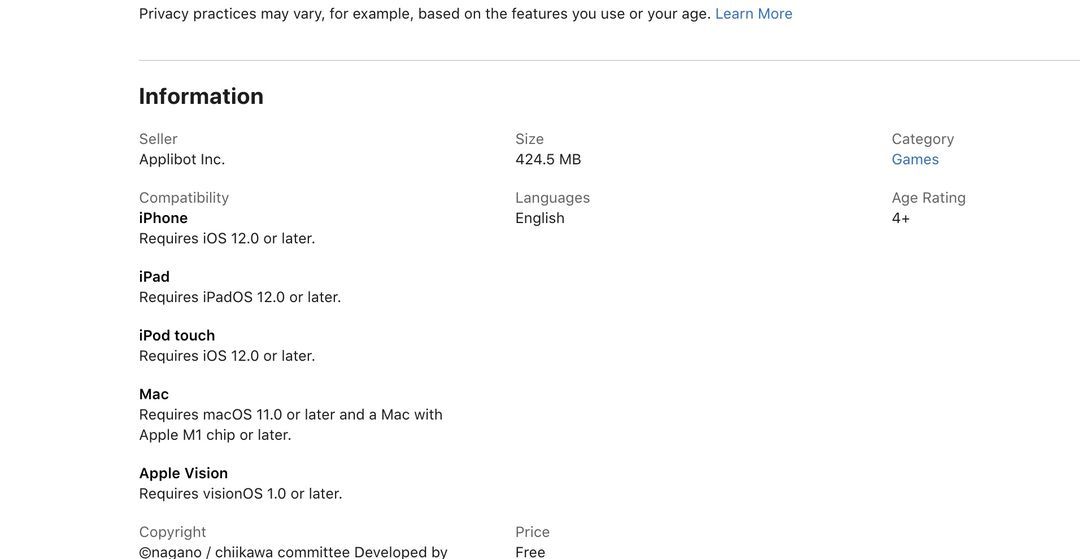Click the Compatibility label

[x=184, y=198]
